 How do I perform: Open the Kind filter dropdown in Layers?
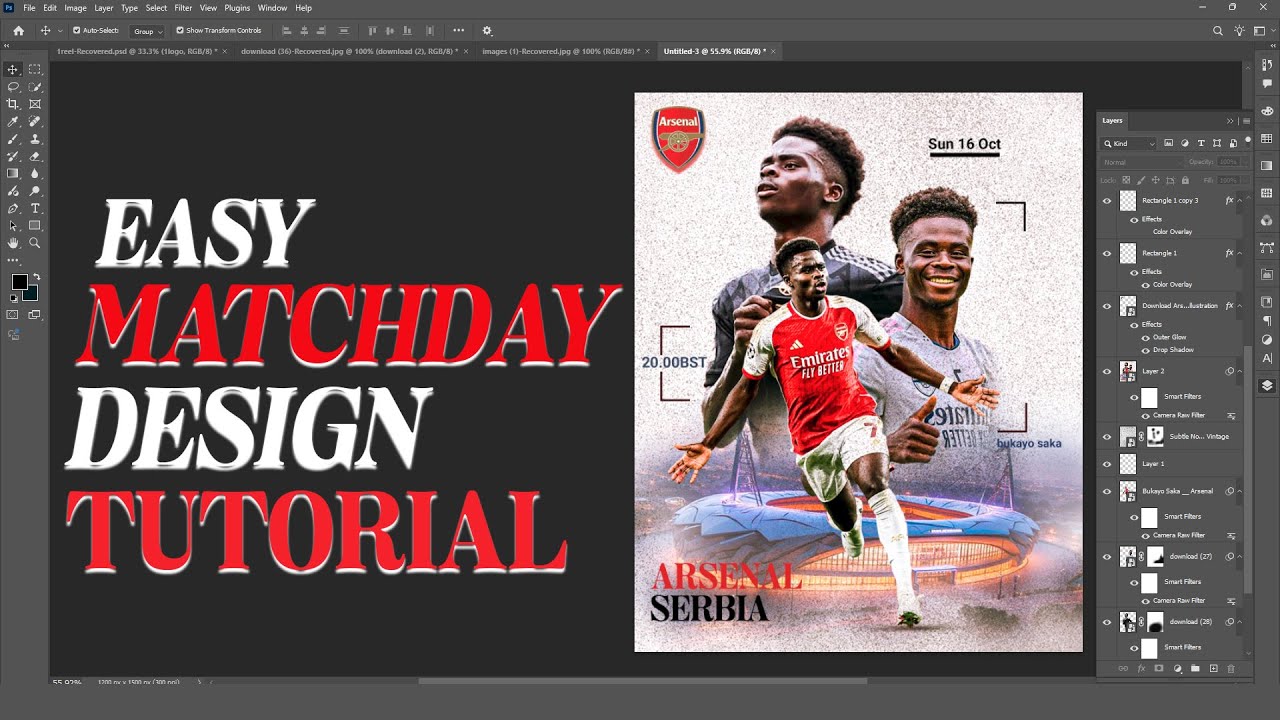coord(1129,144)
